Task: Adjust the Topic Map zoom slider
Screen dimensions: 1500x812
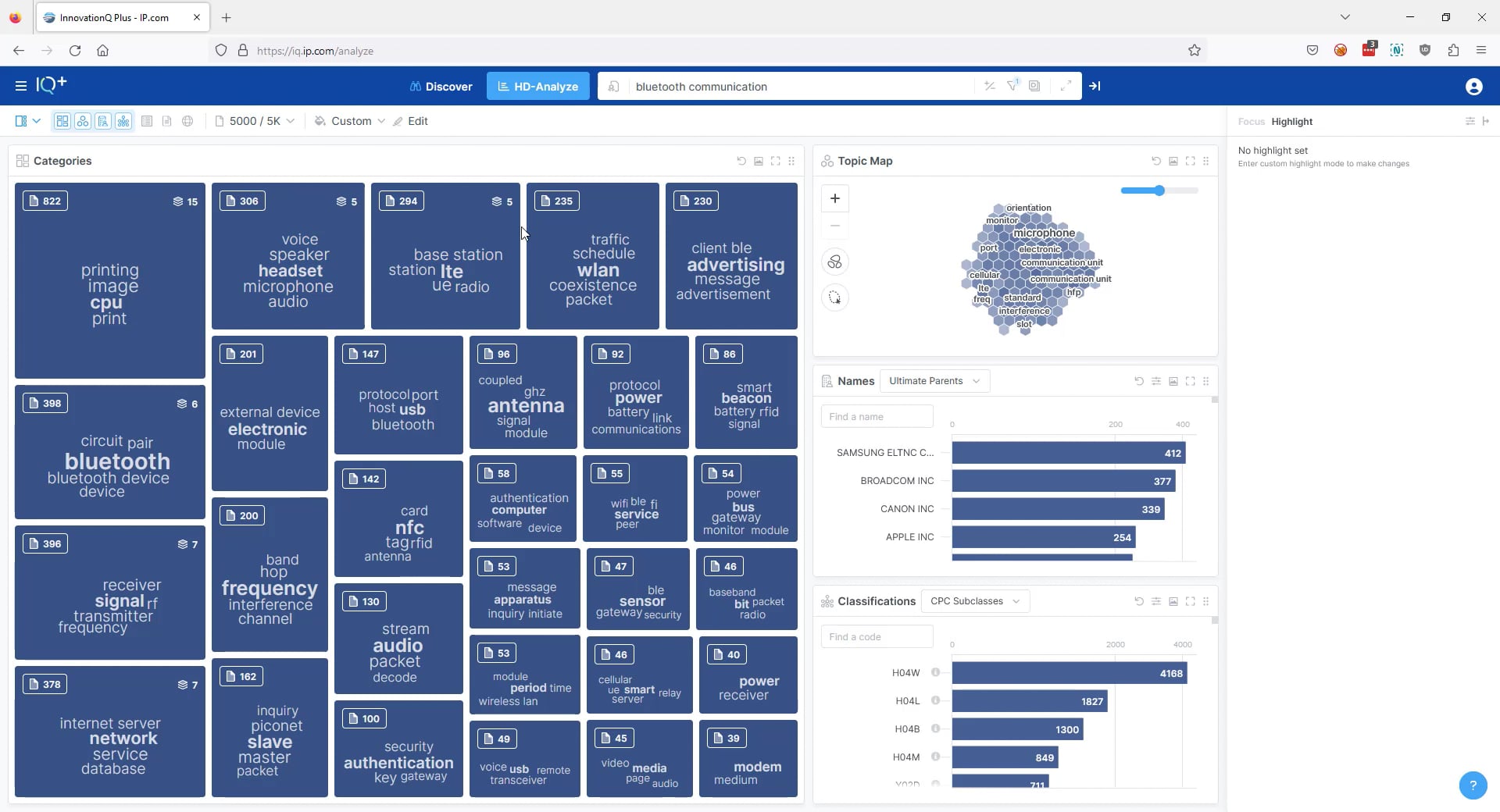Action: pyautogui.click(x=1159, y=190)
